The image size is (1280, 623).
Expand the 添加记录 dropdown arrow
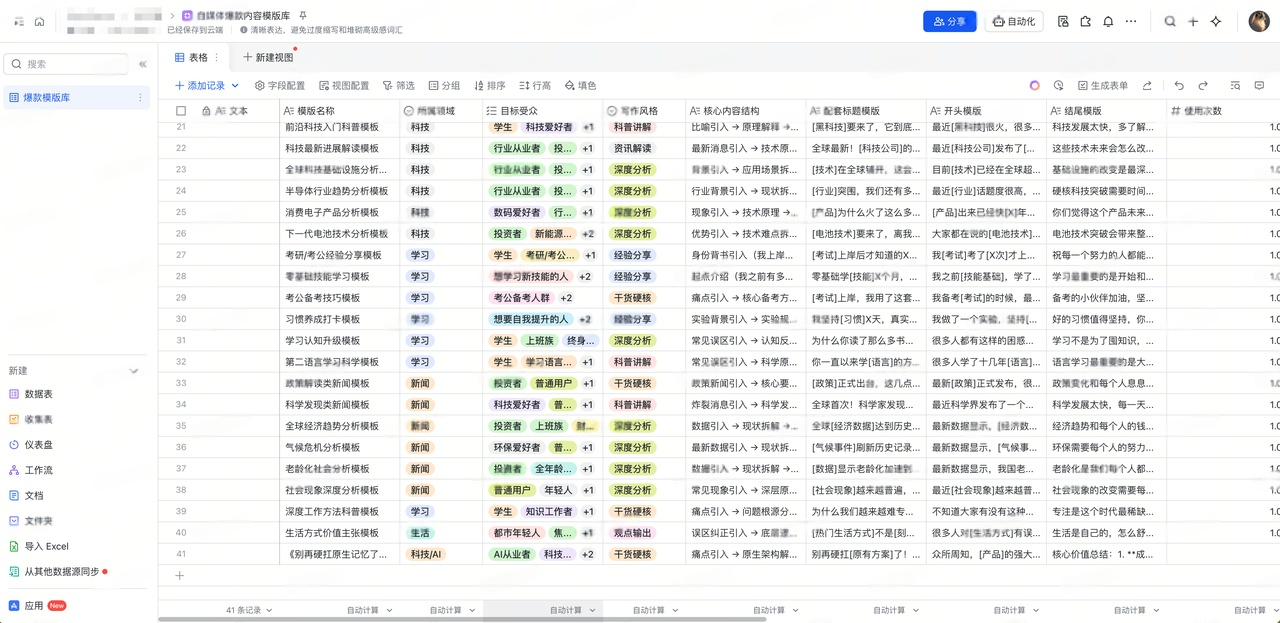pos(233,86)
